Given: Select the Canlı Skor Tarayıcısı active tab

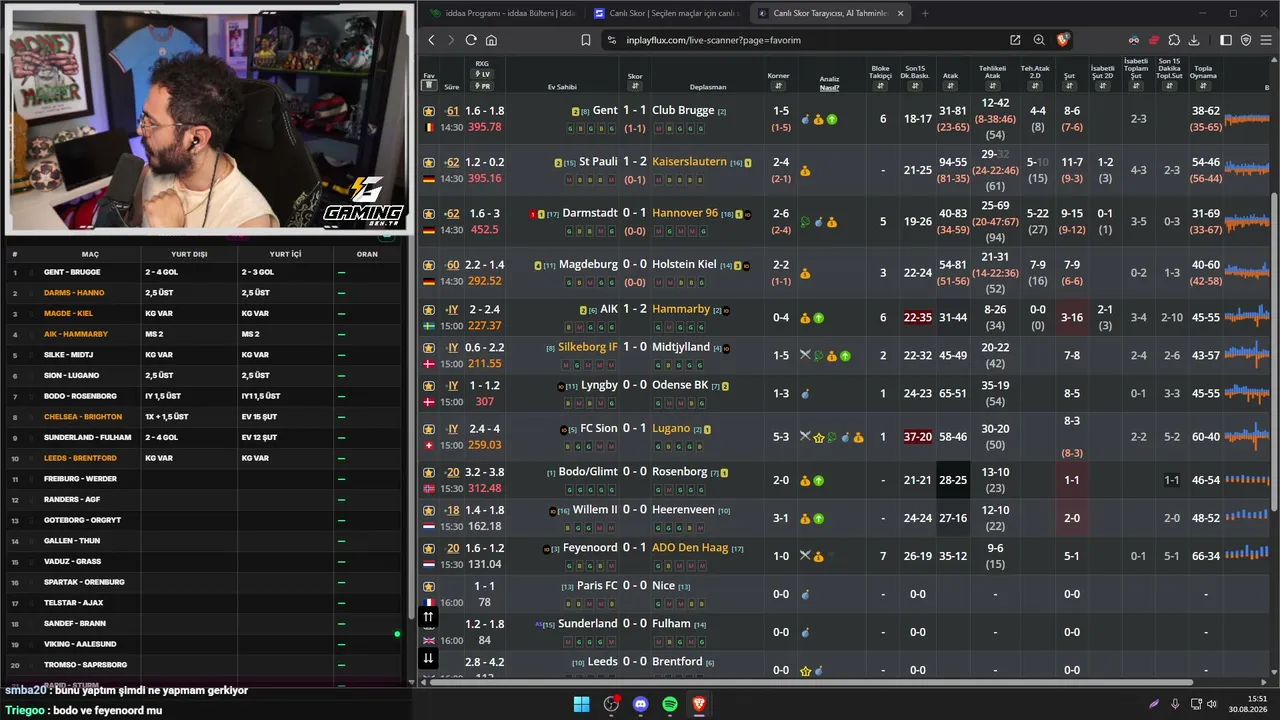Looking at the screenshot, I should tap(829, 13).
